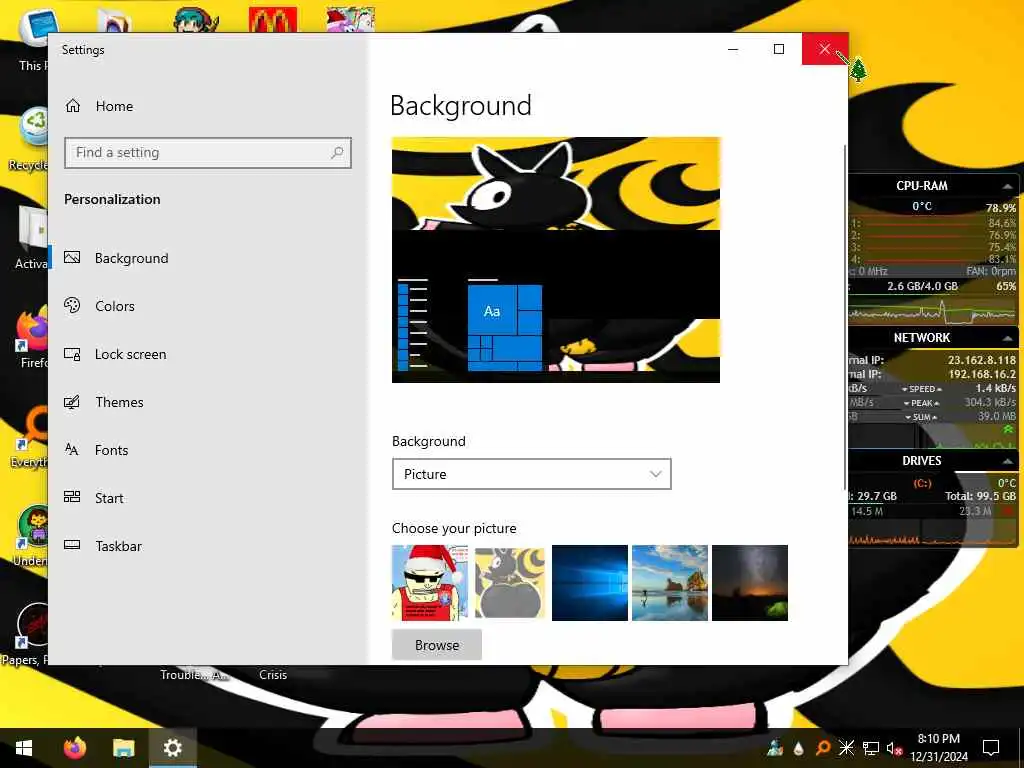Click the network tray icon
Viewport: 1024px width, 768px height.
[x=871, y=748]
